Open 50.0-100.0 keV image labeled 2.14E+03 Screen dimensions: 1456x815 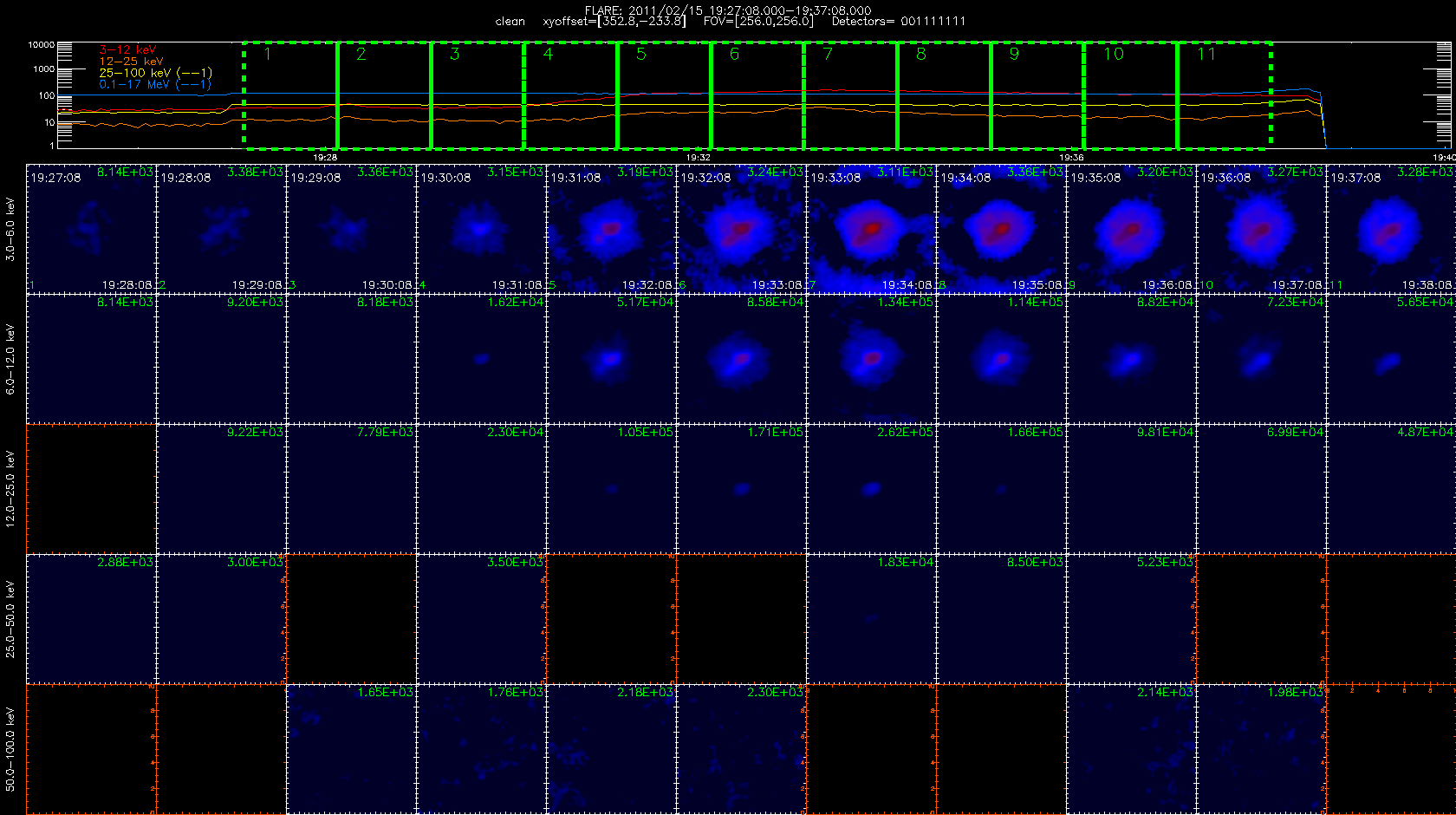[x=1131, y=749]
